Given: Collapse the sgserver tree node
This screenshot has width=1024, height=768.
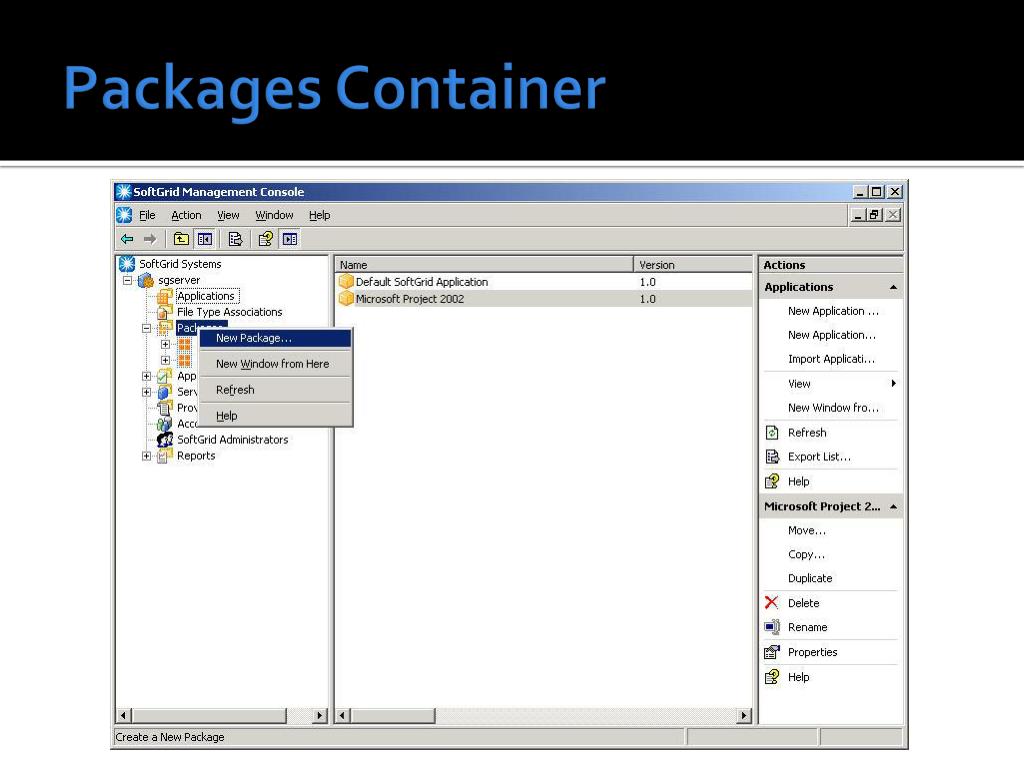Looking at the screenshot, I should pos(128,280).
